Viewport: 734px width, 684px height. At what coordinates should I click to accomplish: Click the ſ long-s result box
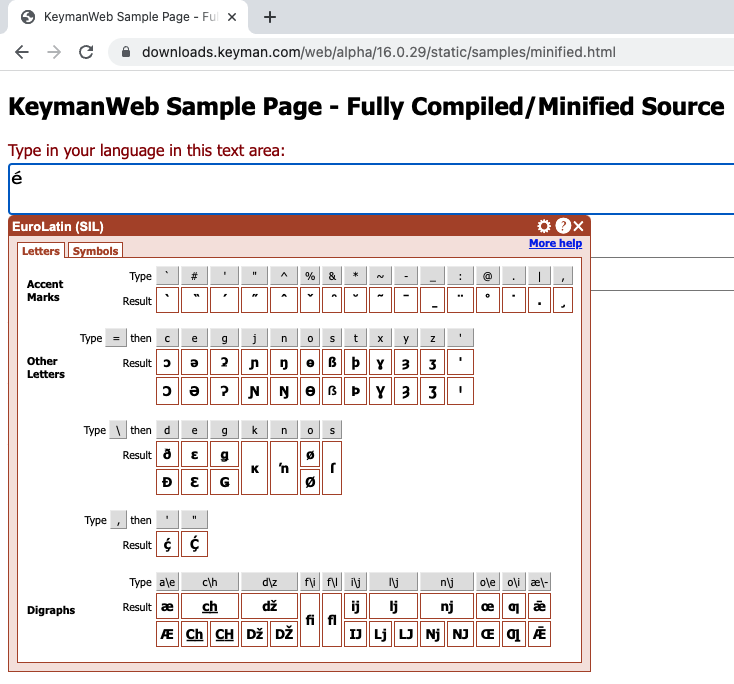point(332,468)
